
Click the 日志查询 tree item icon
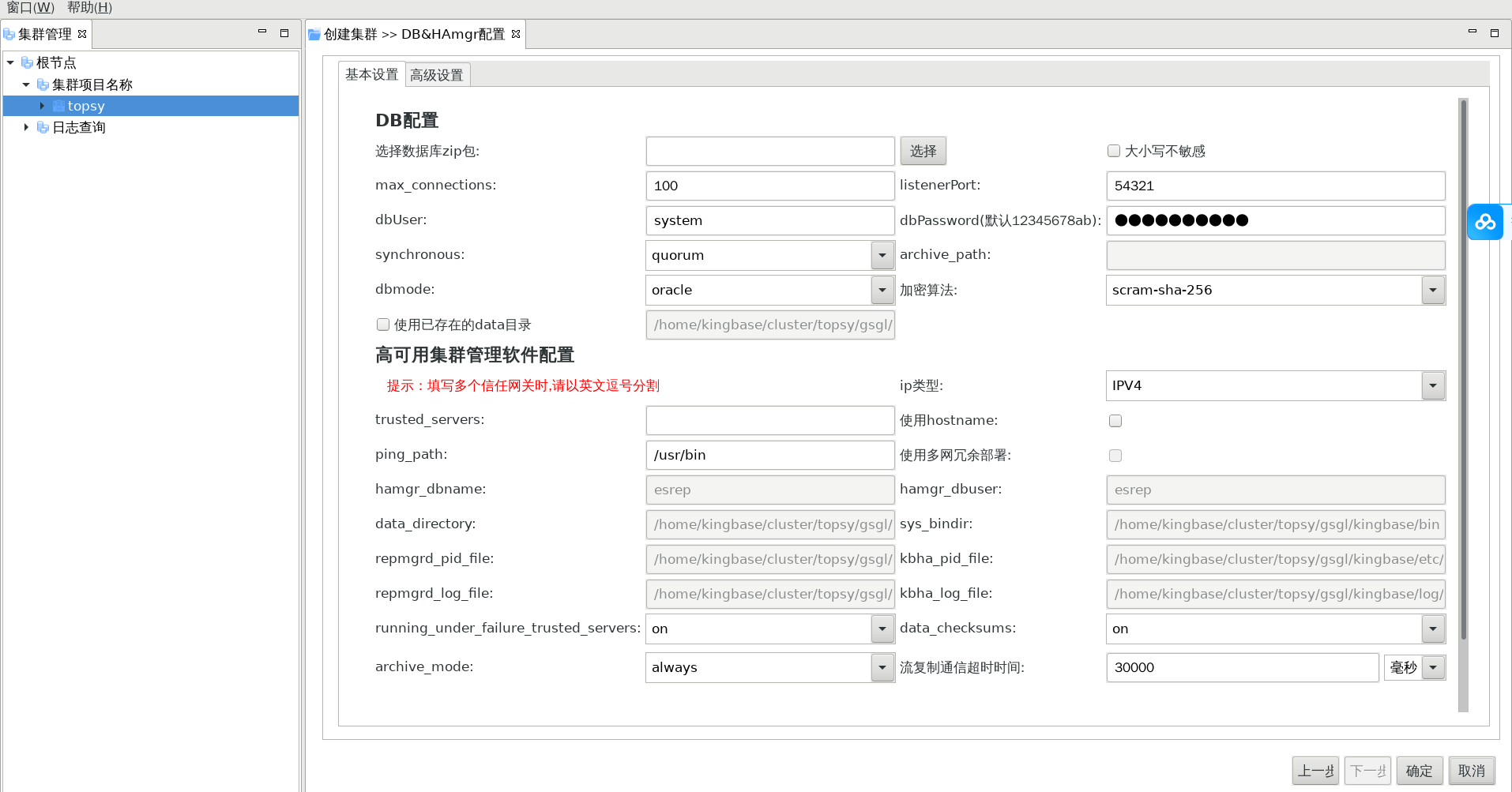pos(43,127)
